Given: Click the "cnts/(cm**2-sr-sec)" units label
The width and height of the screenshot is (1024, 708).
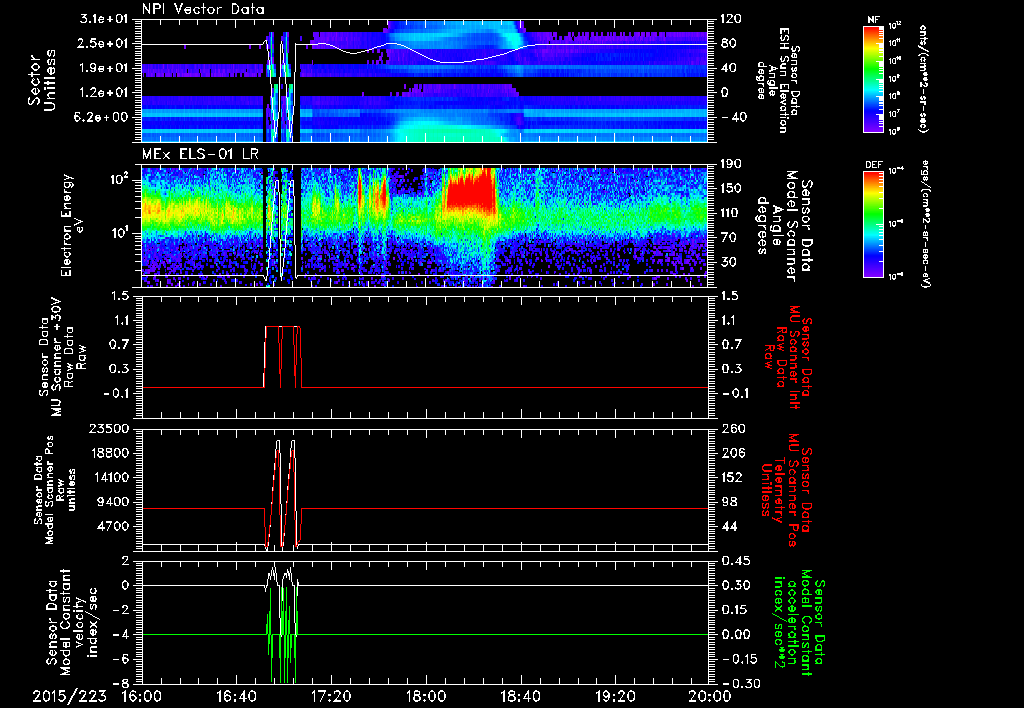Looking at the screenshot, I should coord(923,78).
